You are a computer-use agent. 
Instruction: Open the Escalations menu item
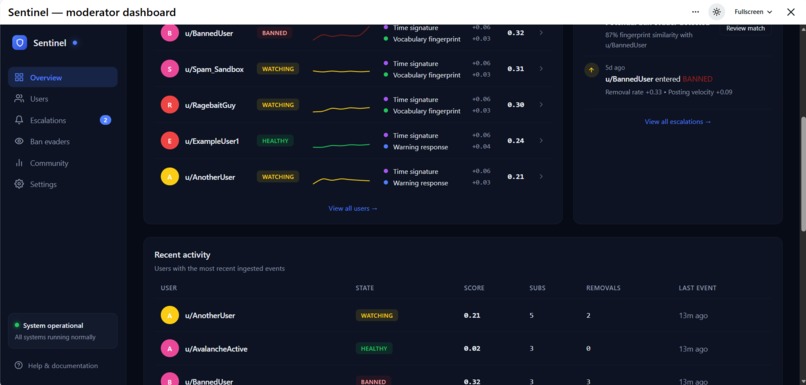coord(63,120)
